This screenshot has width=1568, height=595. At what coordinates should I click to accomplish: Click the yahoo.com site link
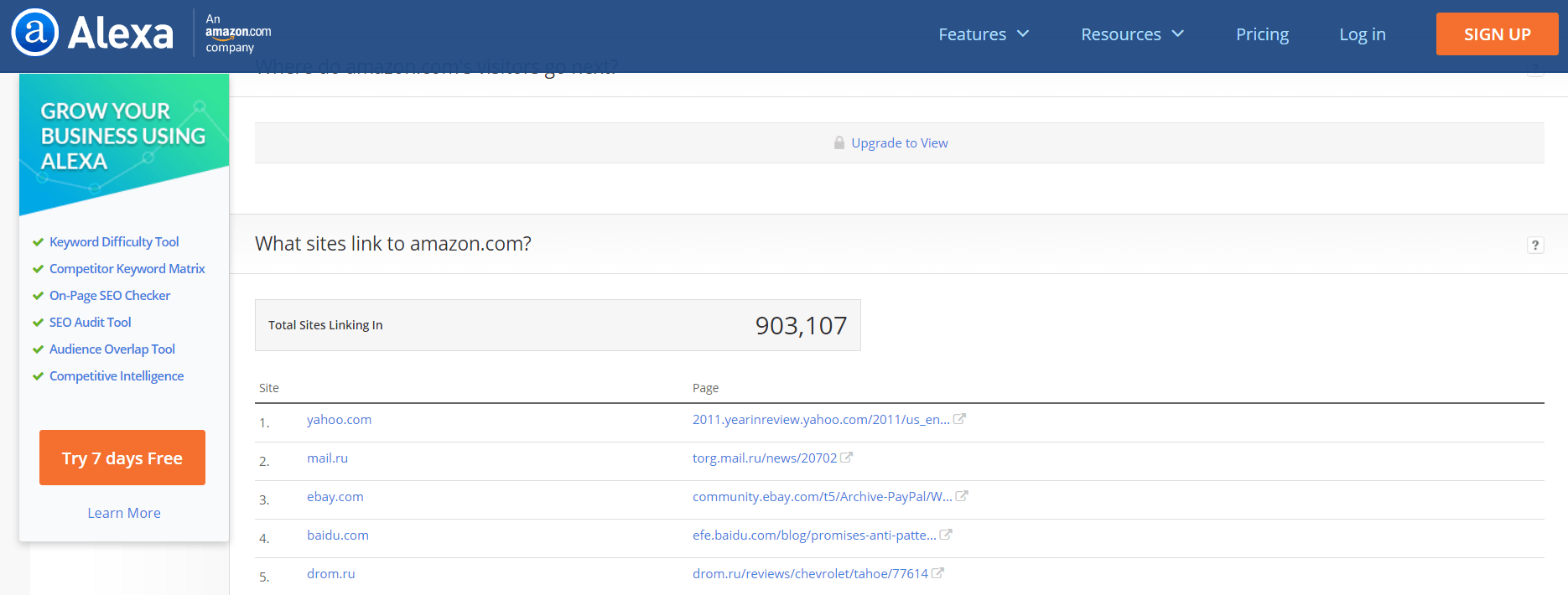[339, 420]
